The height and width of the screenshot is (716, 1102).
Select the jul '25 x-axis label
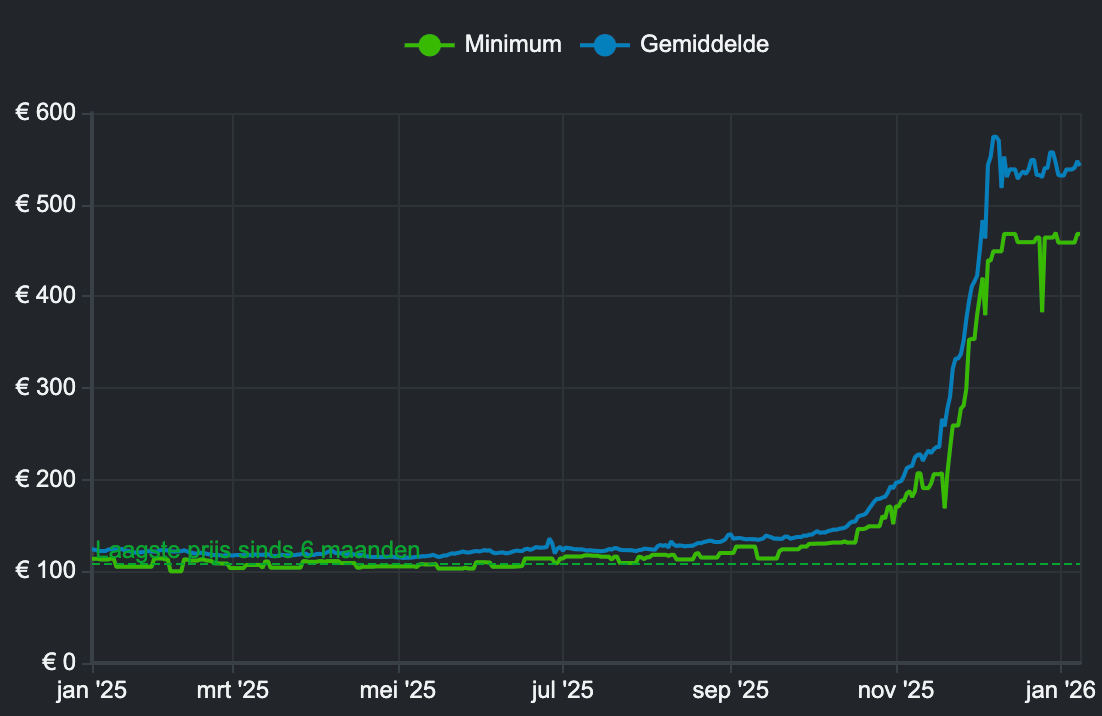pyautogui.click(x=562, y=690)
